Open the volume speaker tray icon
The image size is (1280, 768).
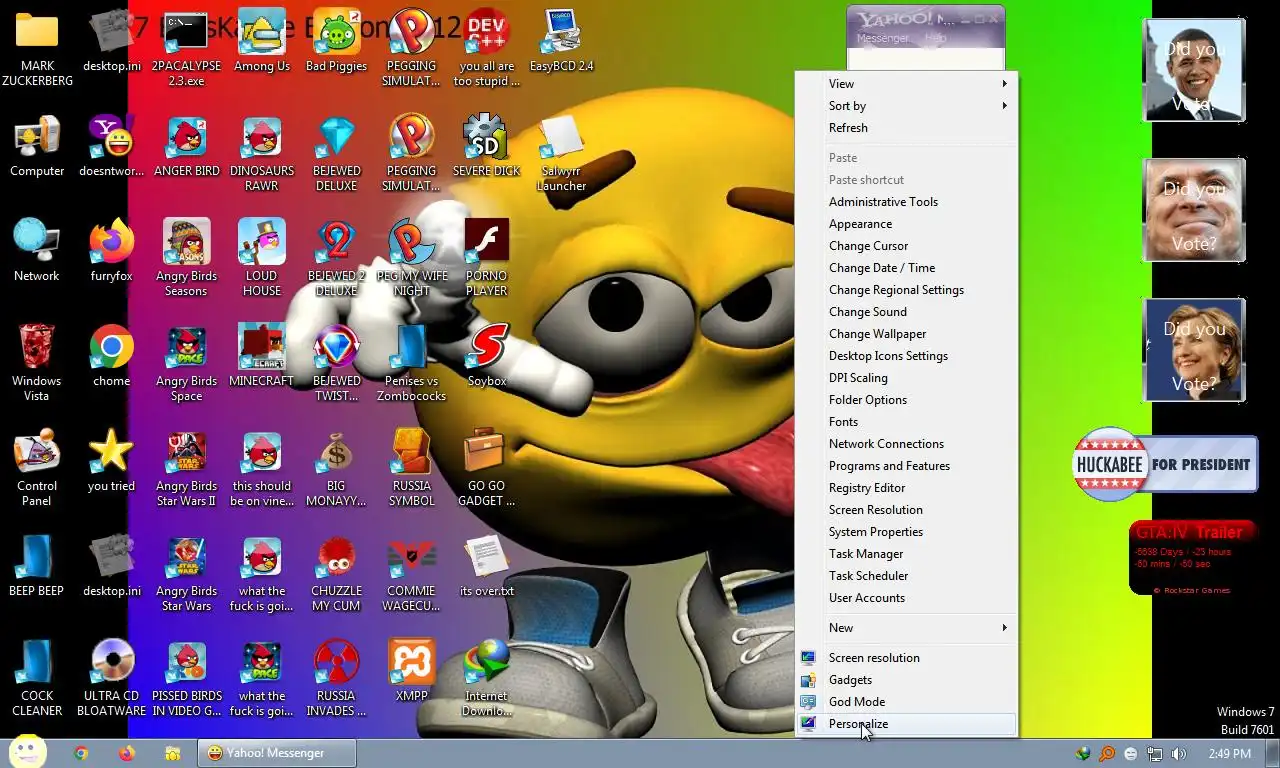[1179, 754]
